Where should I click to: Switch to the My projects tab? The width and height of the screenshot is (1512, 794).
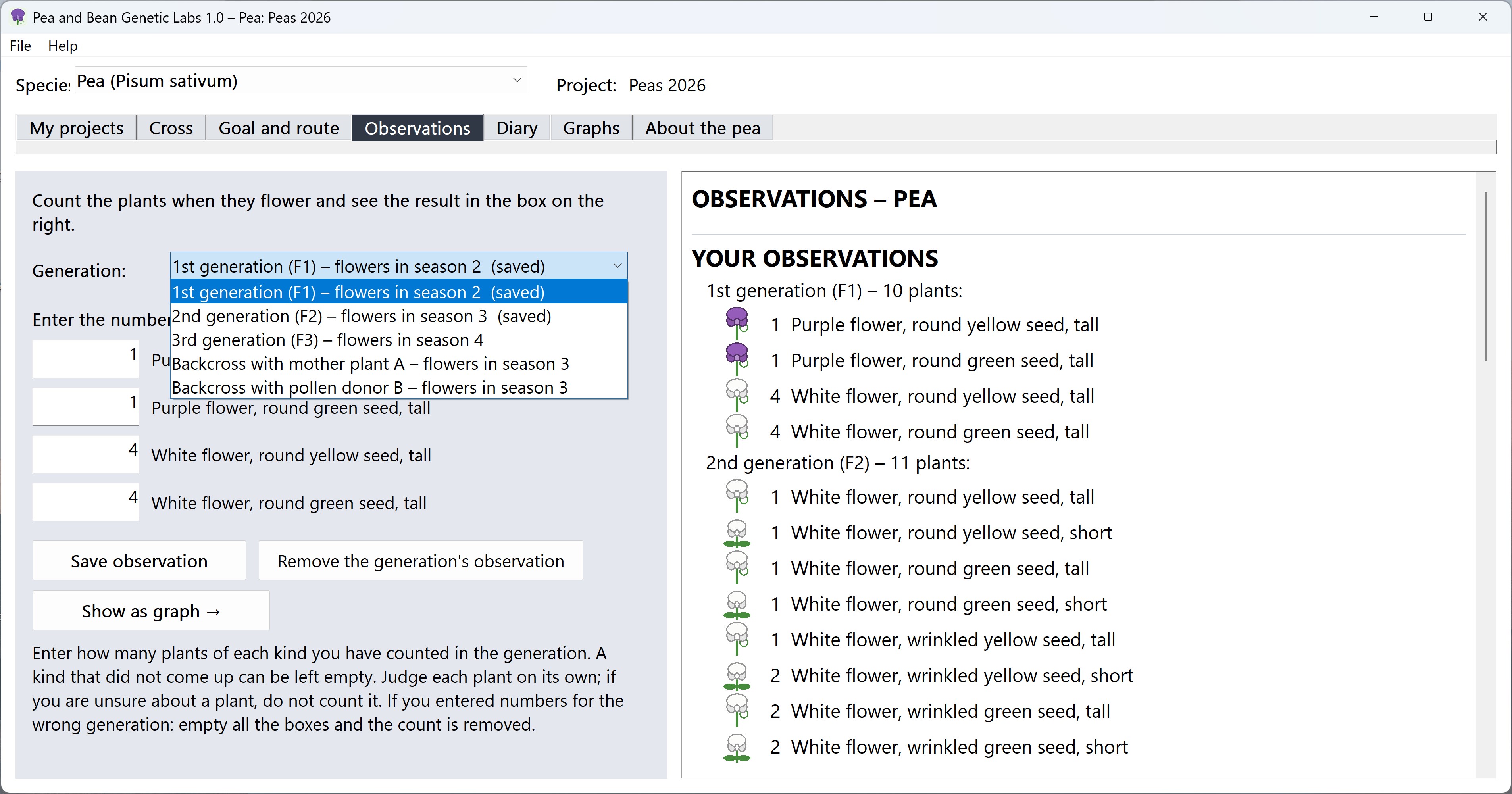76,128
